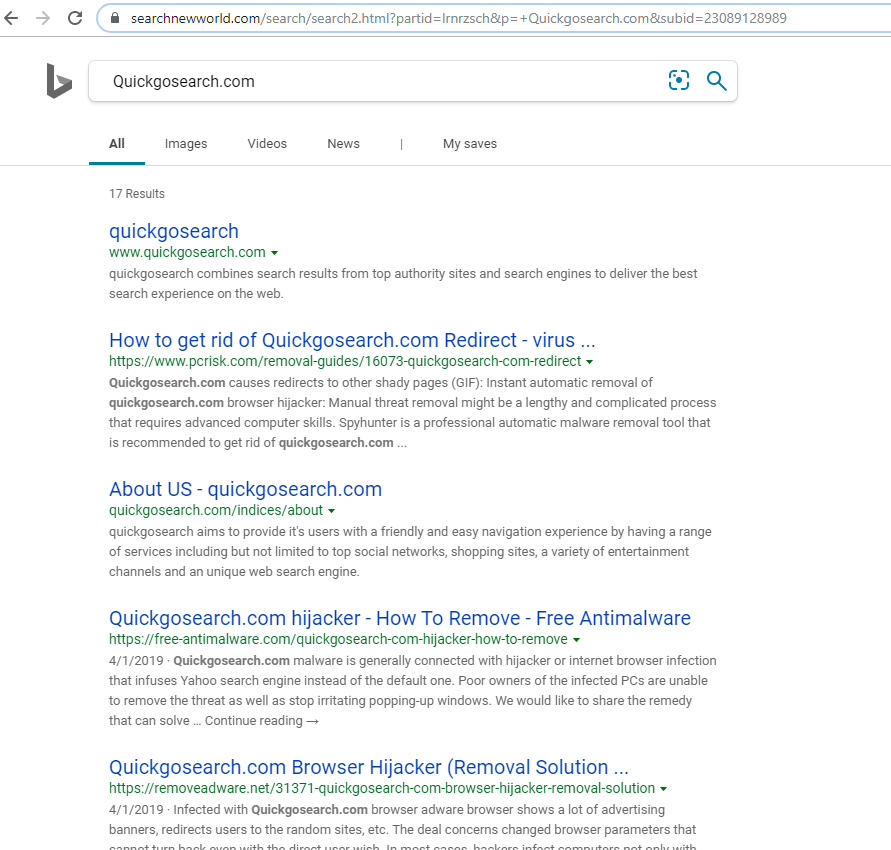
Task: Click the removeadware.net green URL
Action: click(x=382, y=788)
